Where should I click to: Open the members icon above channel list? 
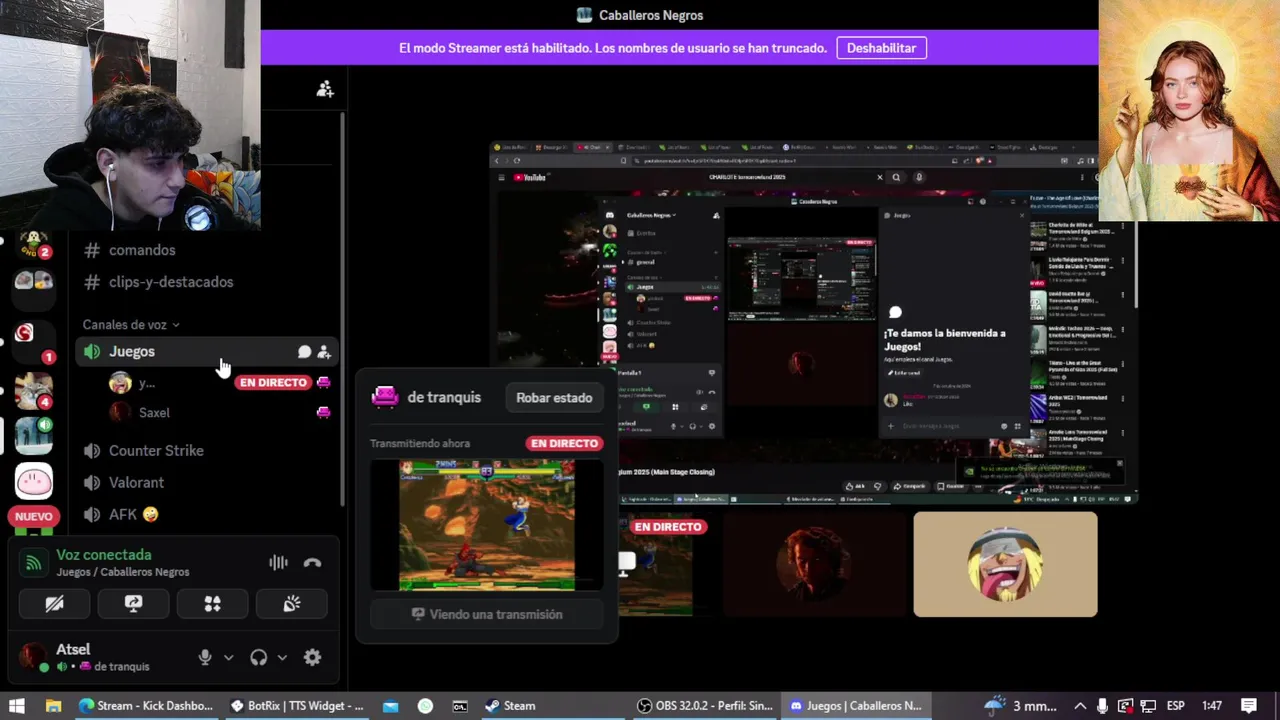(x=324, y=89)
